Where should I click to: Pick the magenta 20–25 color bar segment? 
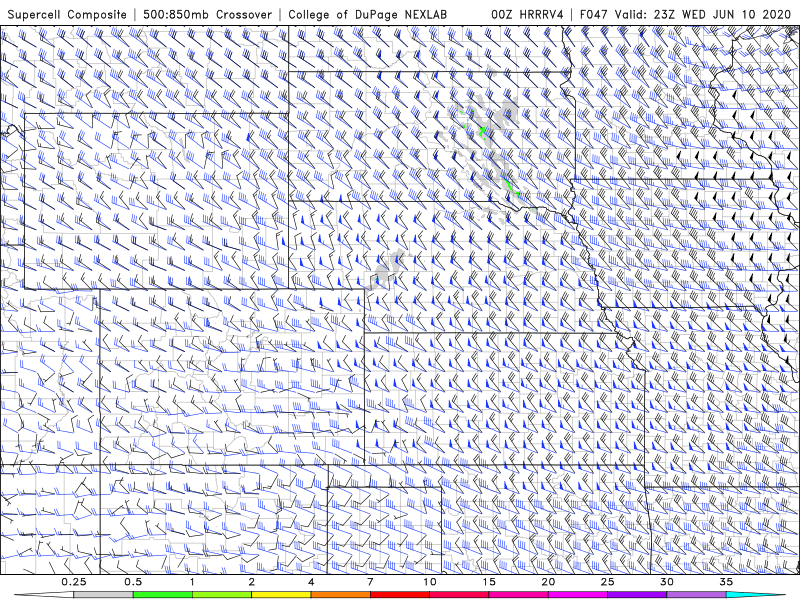tap(578, 595)
